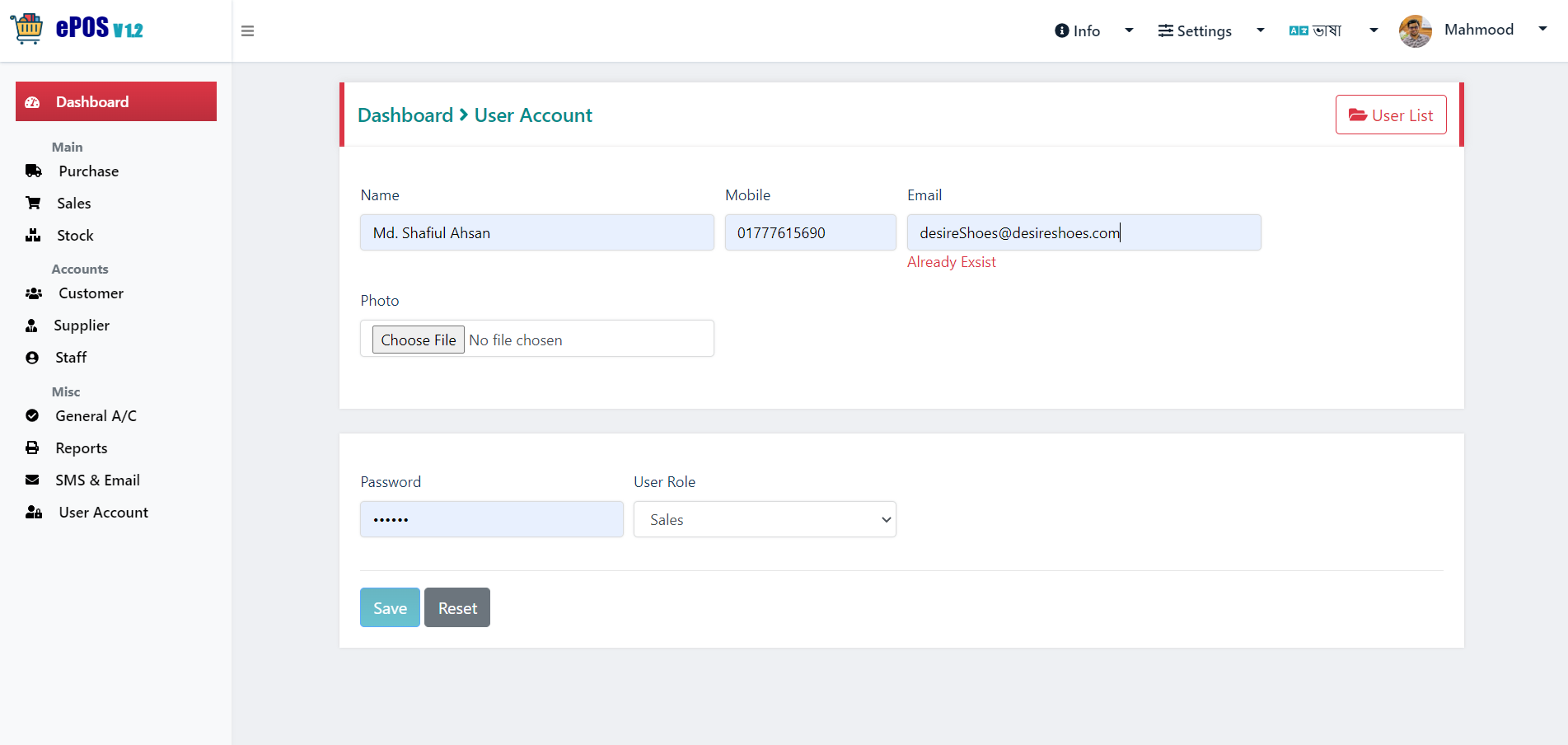Viewport: 1568px width, 745px height.
Task: Open the language selector dropdown
Action: point(1333,31)
